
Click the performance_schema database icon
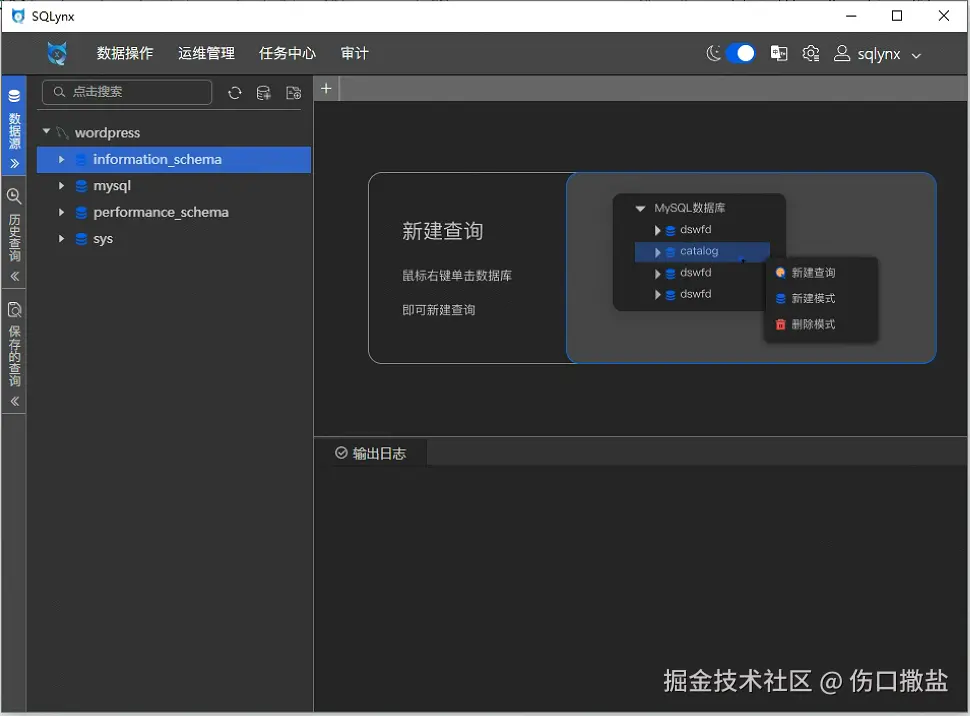[x=81, y=212]
